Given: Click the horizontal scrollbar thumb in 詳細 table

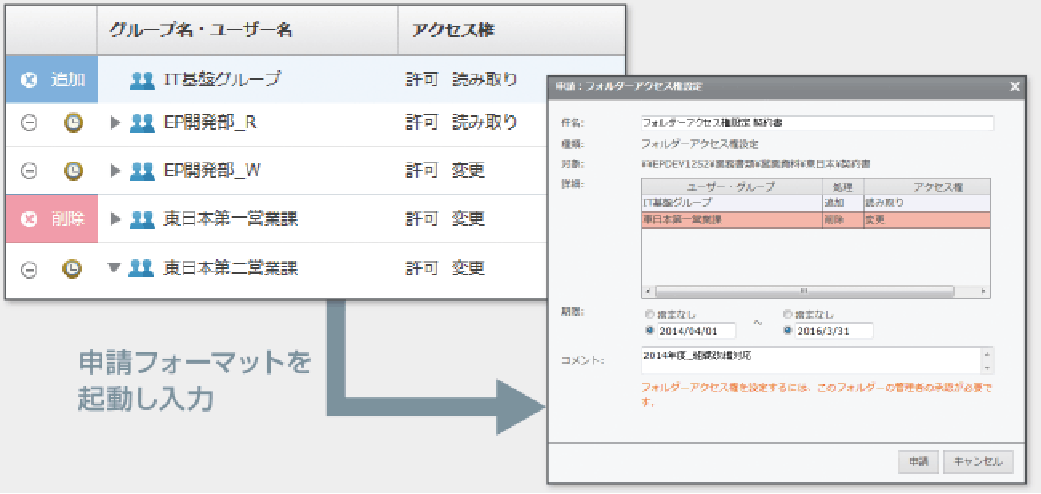Looking at the screenshot, I should pyautogui.click(x=804, y=291).
